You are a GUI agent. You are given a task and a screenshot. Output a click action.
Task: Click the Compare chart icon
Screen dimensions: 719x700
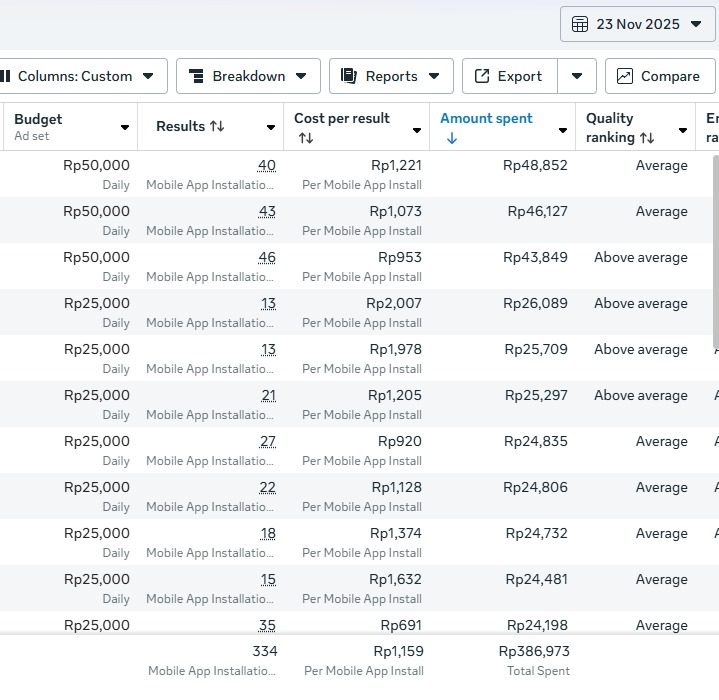pos(625,76)
